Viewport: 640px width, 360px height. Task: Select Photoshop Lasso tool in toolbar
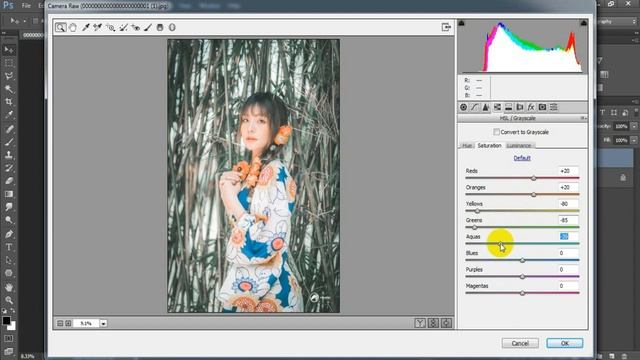coord(9,76)
